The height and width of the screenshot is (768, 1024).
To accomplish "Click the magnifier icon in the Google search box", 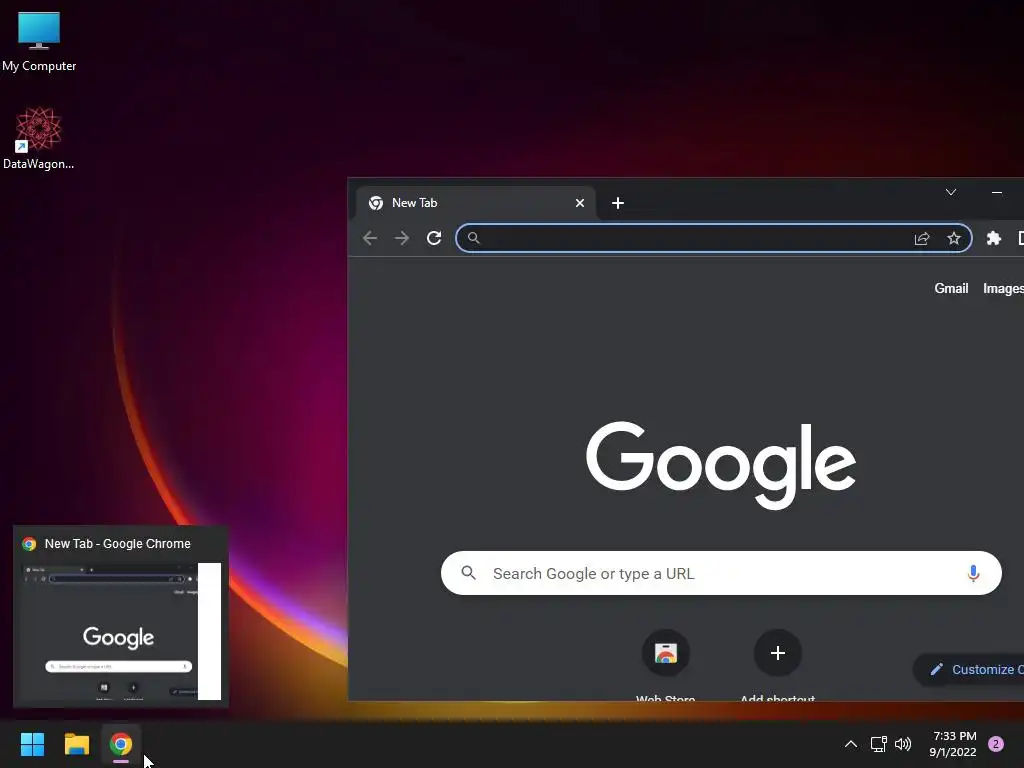I will tap(468, 573).
